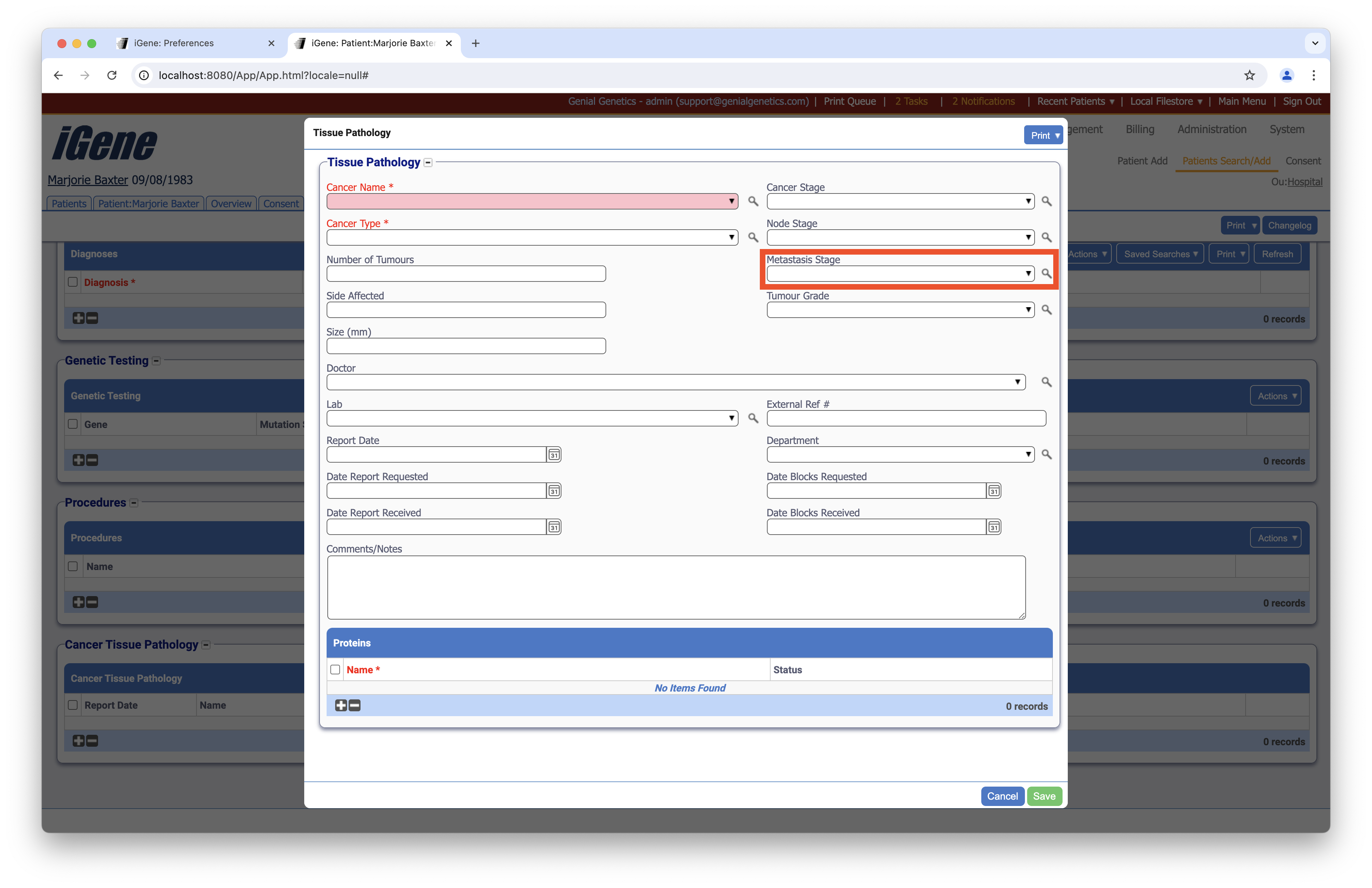Switch to the iGene: Preferences browser tab
The width and height of the screenshot is (1372, 888).
pyautogui.click(x=173, y=43)
